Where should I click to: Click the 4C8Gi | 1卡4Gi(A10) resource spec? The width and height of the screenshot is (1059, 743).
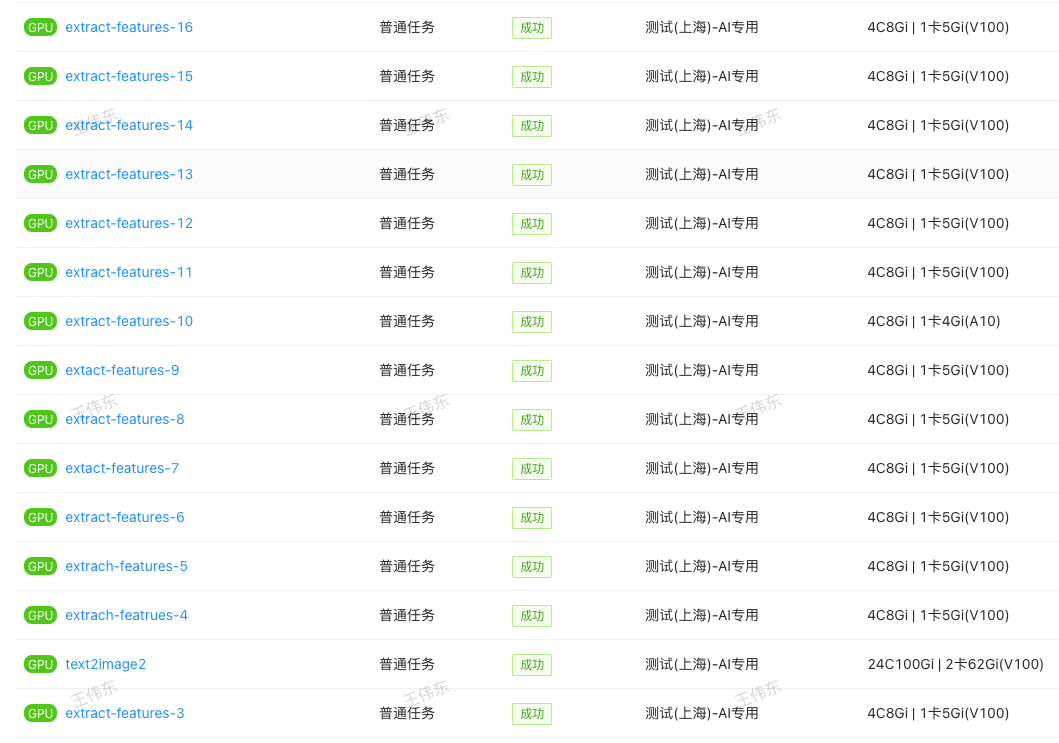(x=933, y=322)
